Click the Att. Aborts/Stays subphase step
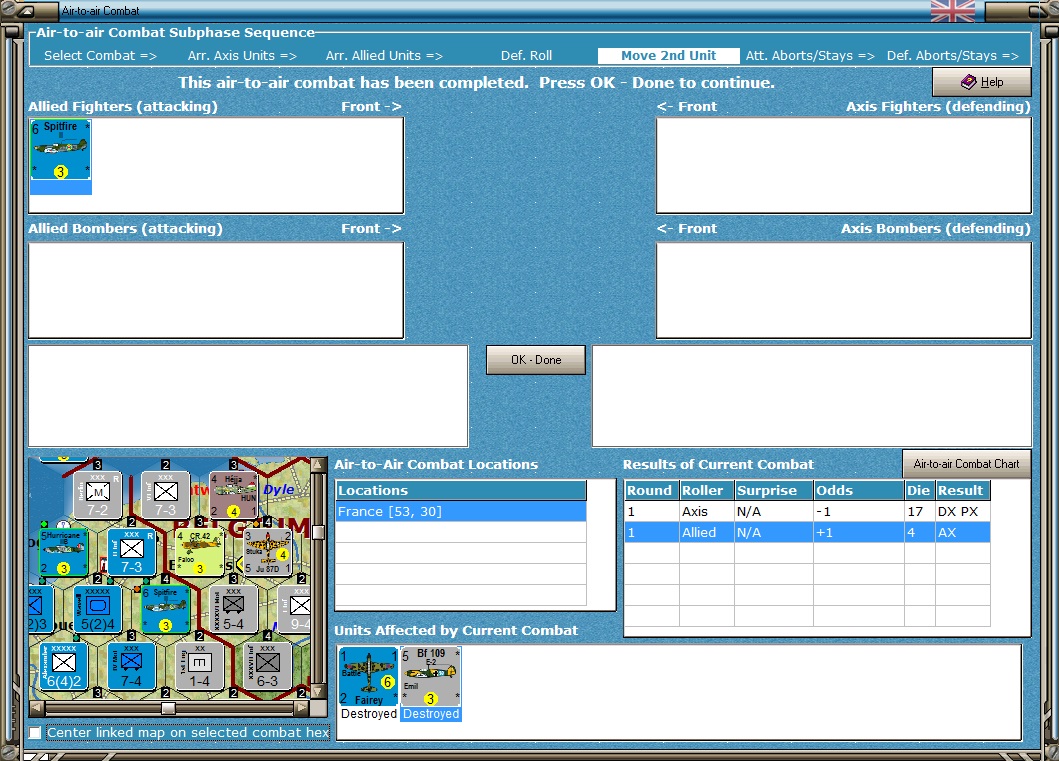This screenshot has width=1059, height=761. (810, 56)
